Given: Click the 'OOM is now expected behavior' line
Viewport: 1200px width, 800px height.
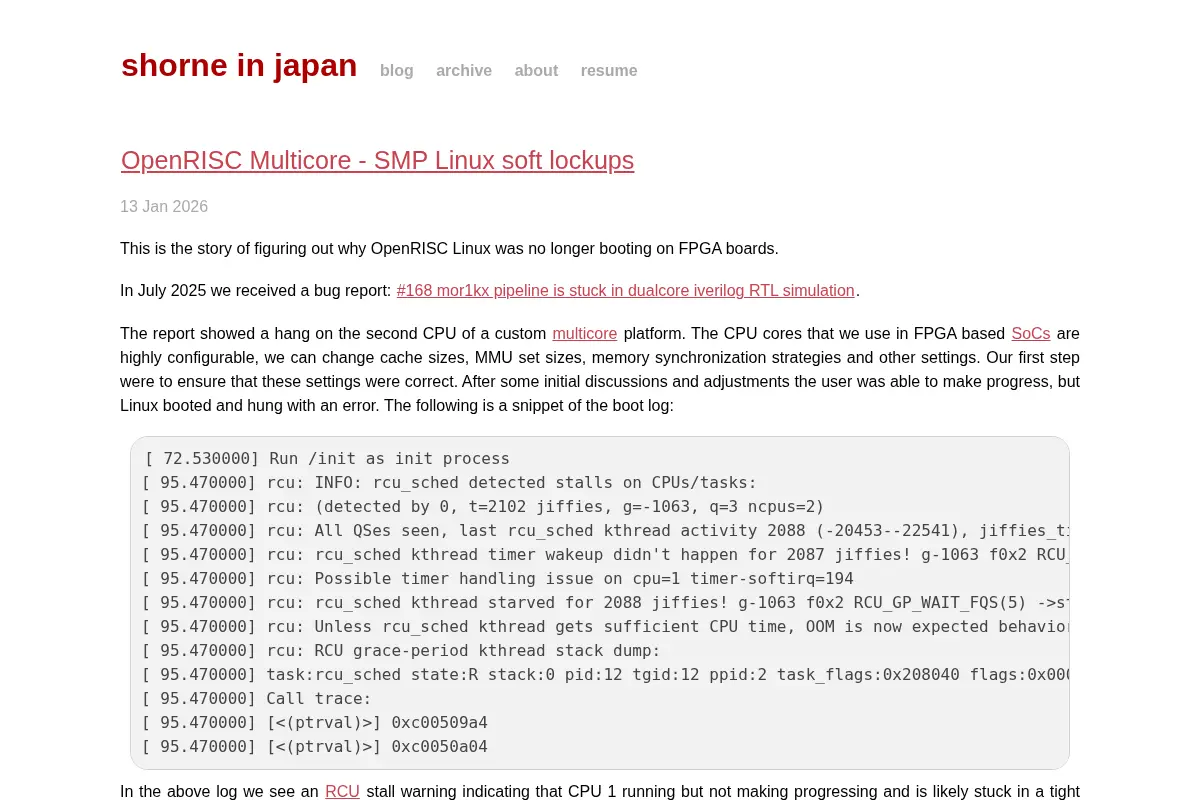Looking at the screenshot, I should [x=606, y=627].
